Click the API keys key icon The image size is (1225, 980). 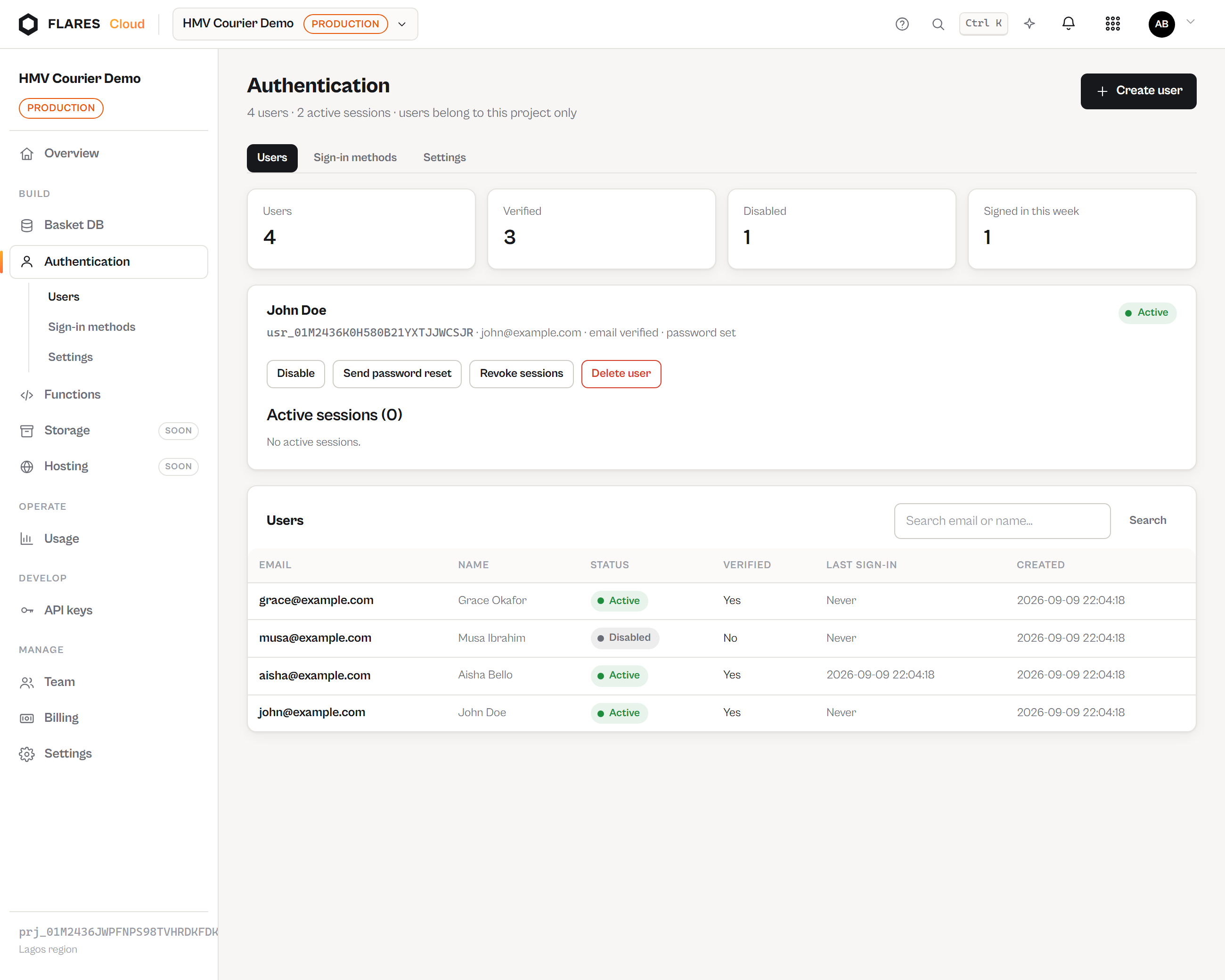click(x=27, y=610)
